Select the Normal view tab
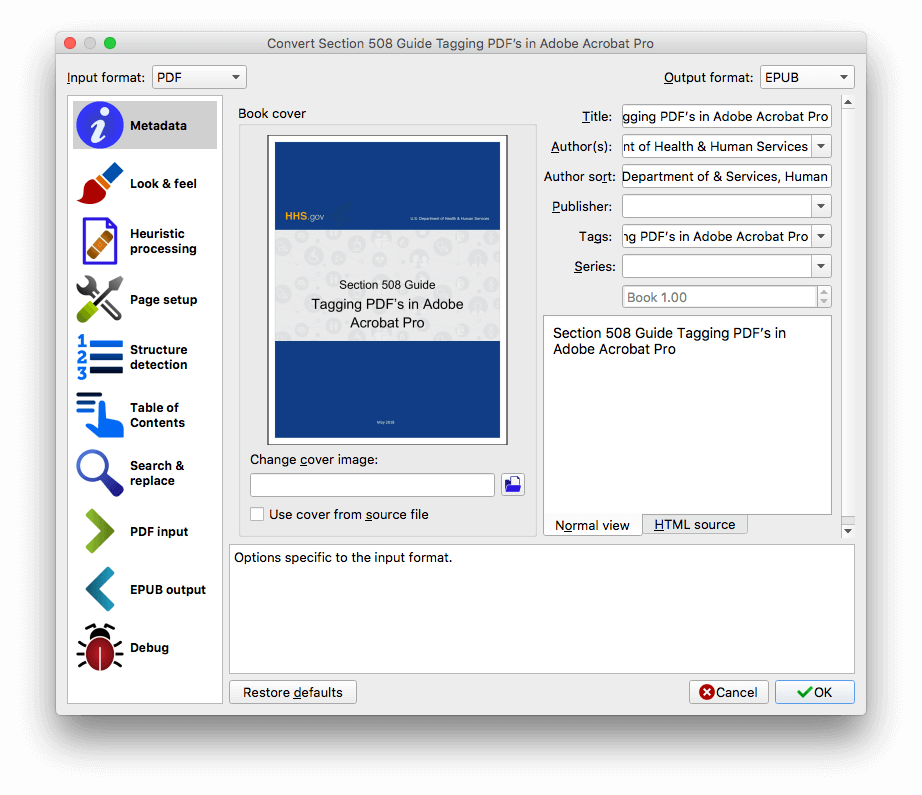 point(592,524)
